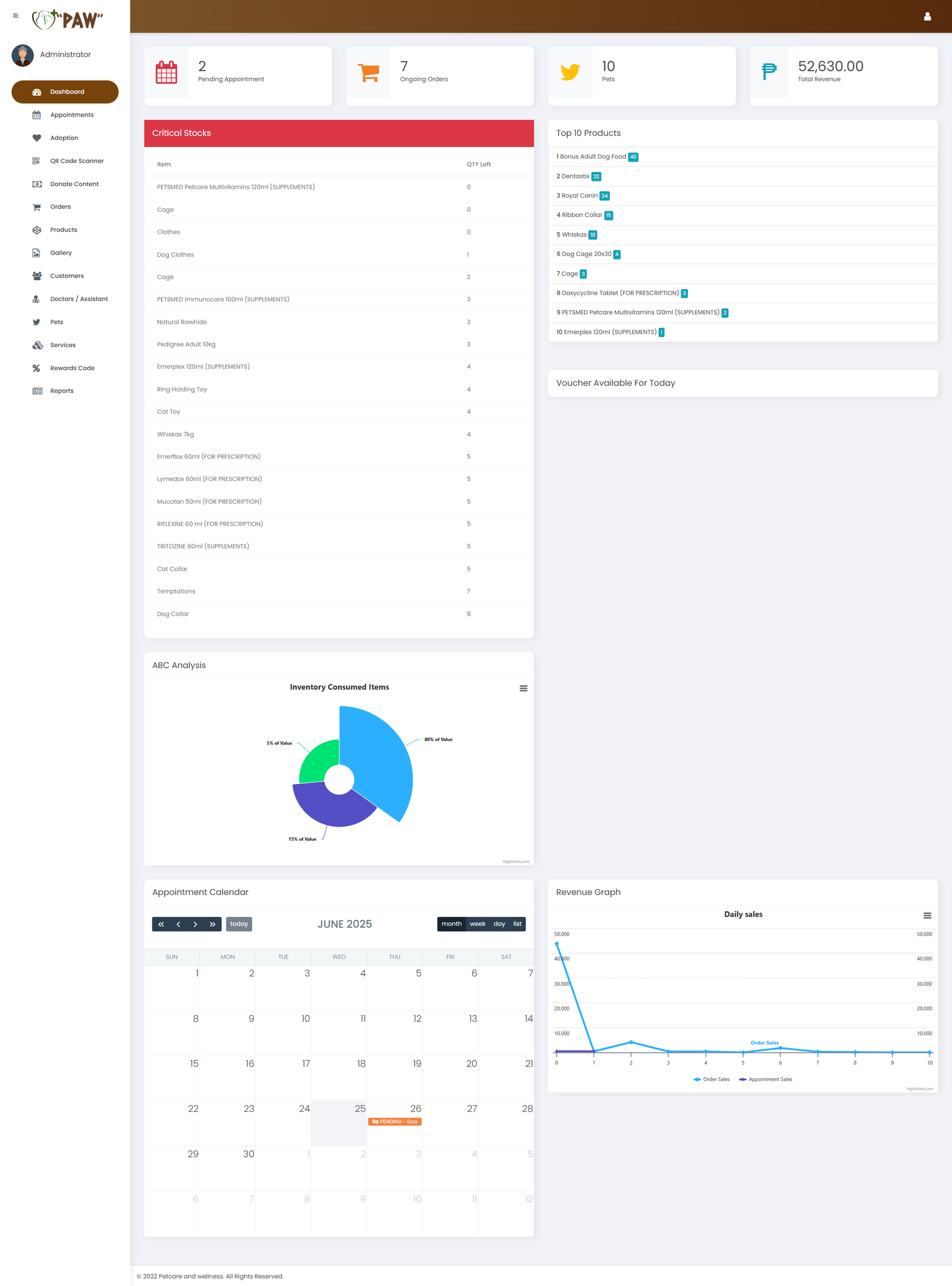Go to next month in calendar

coord(195,924)
